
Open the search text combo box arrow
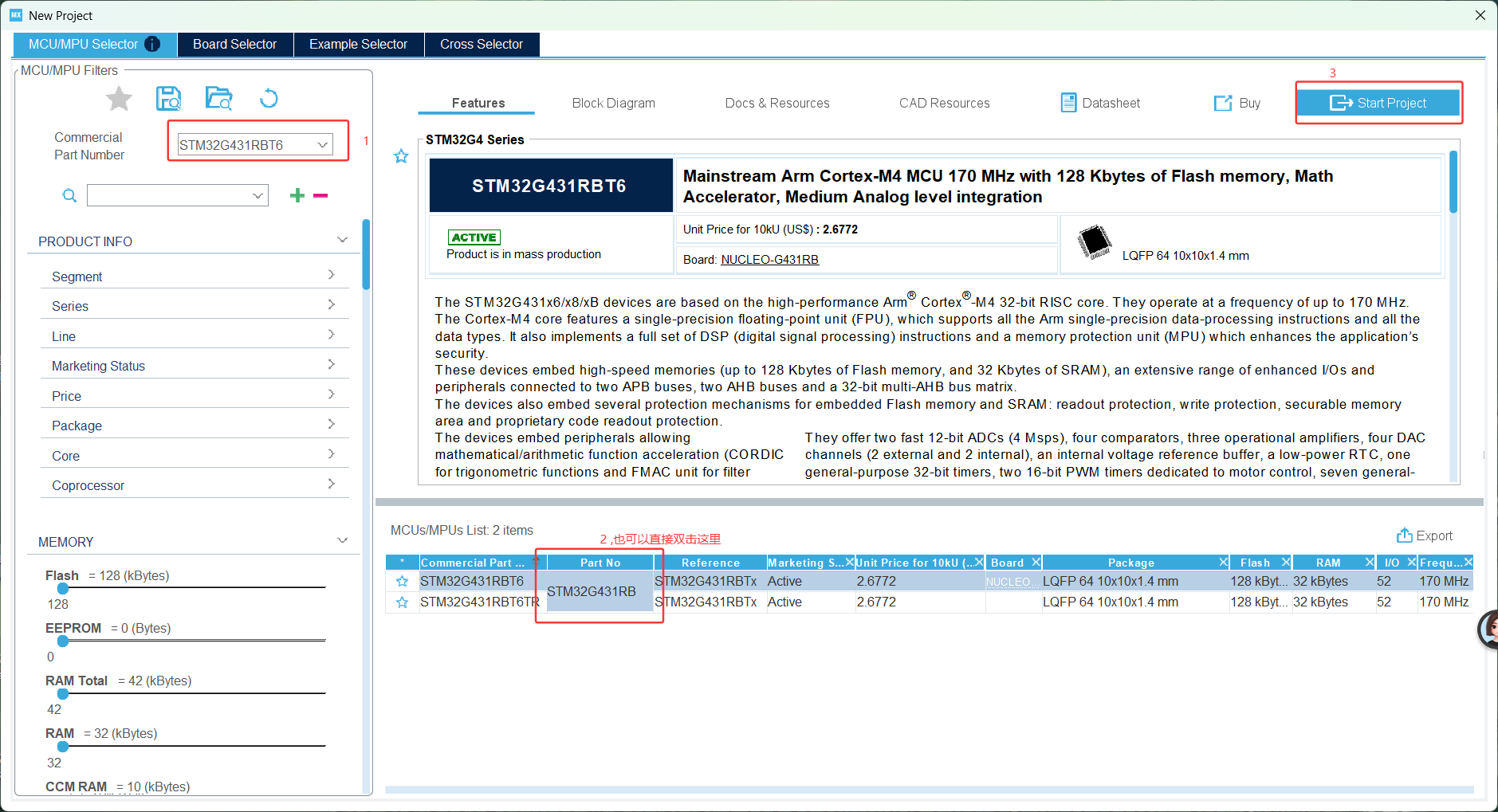click(258, 195)
